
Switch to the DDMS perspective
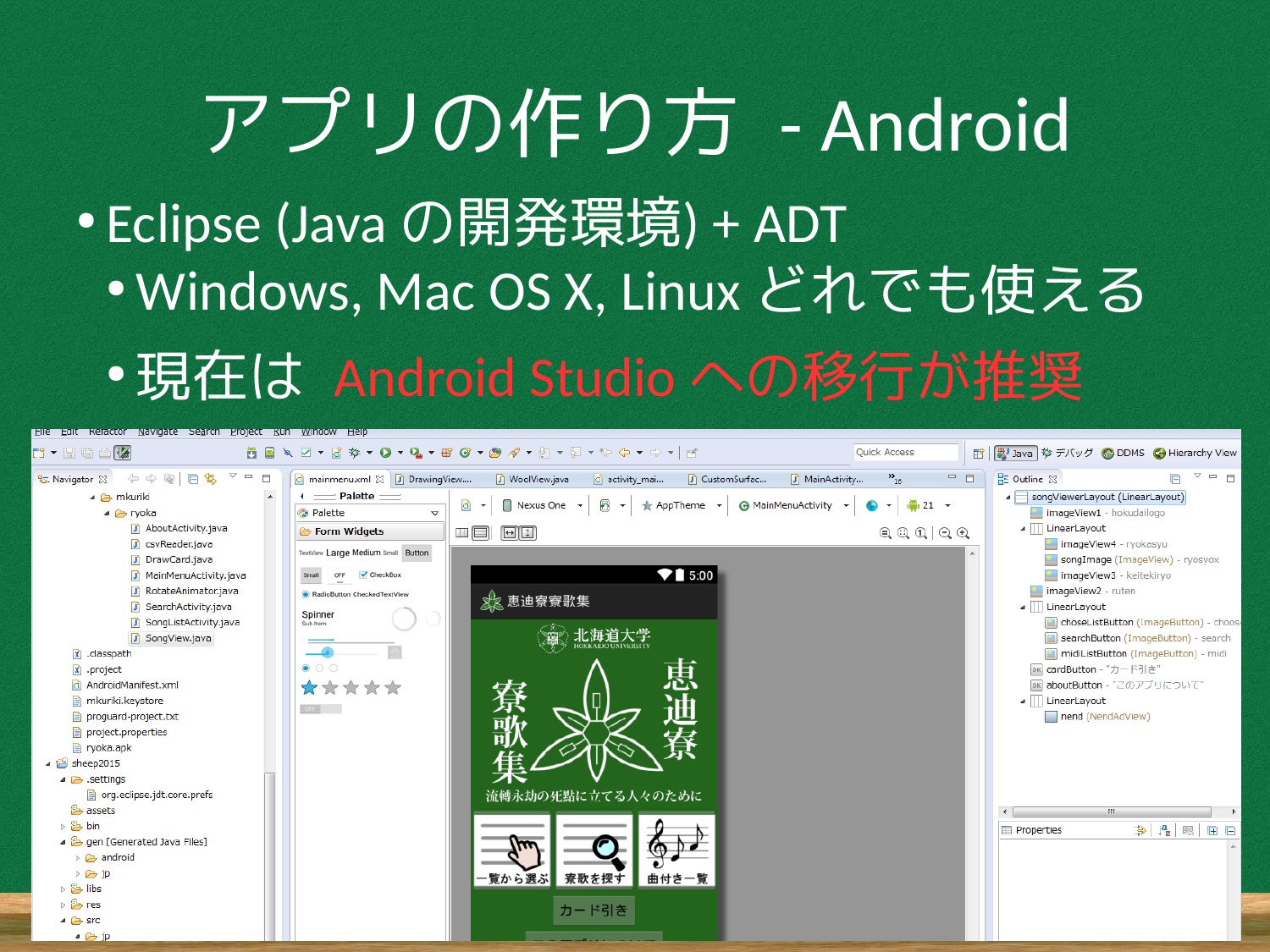[x=1123, y=453]
